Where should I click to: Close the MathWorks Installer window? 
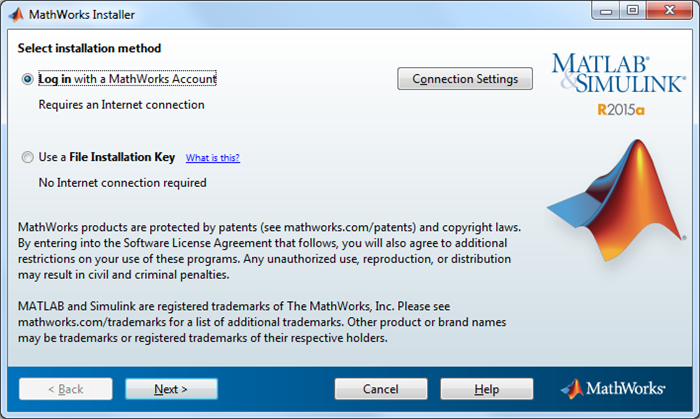(x=667, y=12)
